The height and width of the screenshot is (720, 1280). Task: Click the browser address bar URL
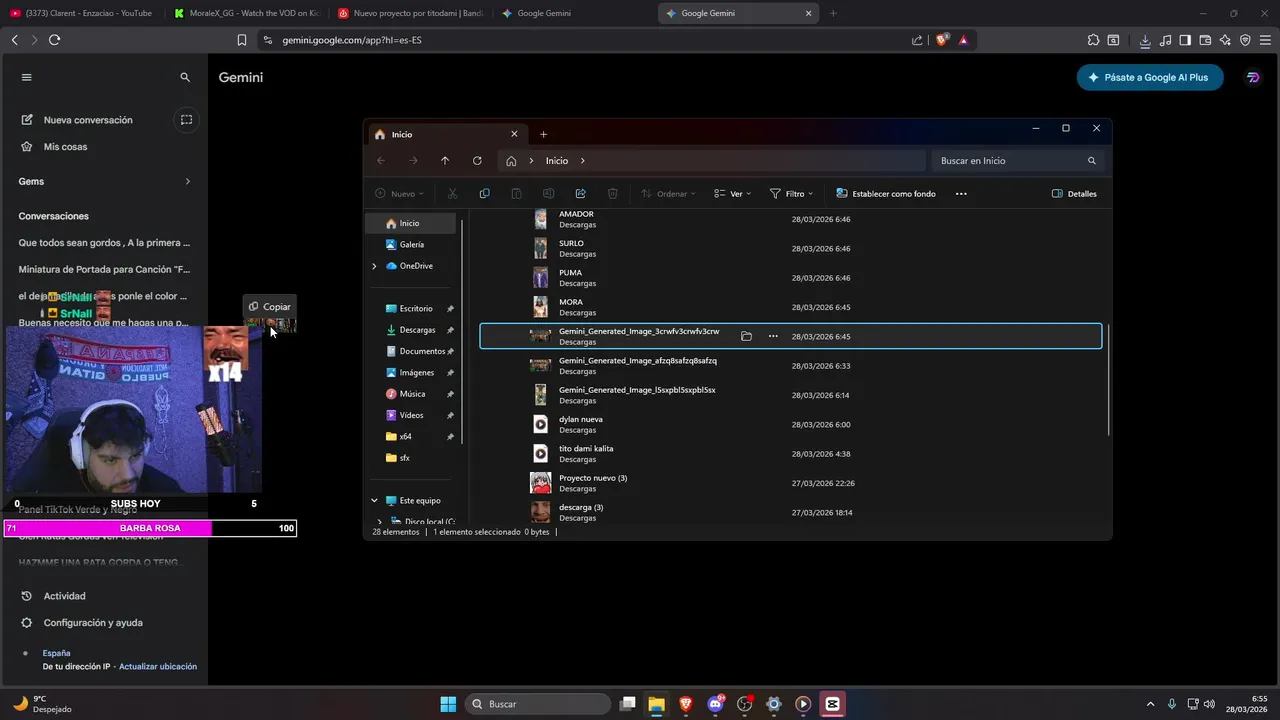pos(352,40)
